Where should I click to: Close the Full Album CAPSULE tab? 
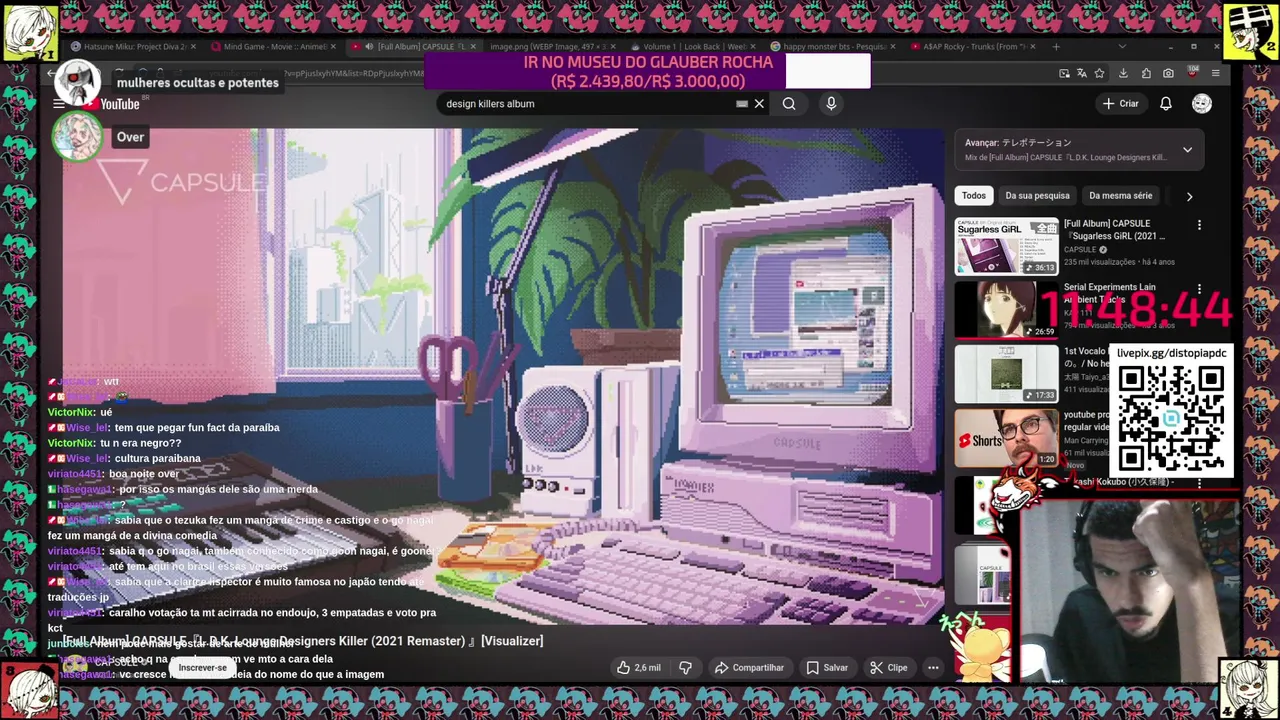473,46
